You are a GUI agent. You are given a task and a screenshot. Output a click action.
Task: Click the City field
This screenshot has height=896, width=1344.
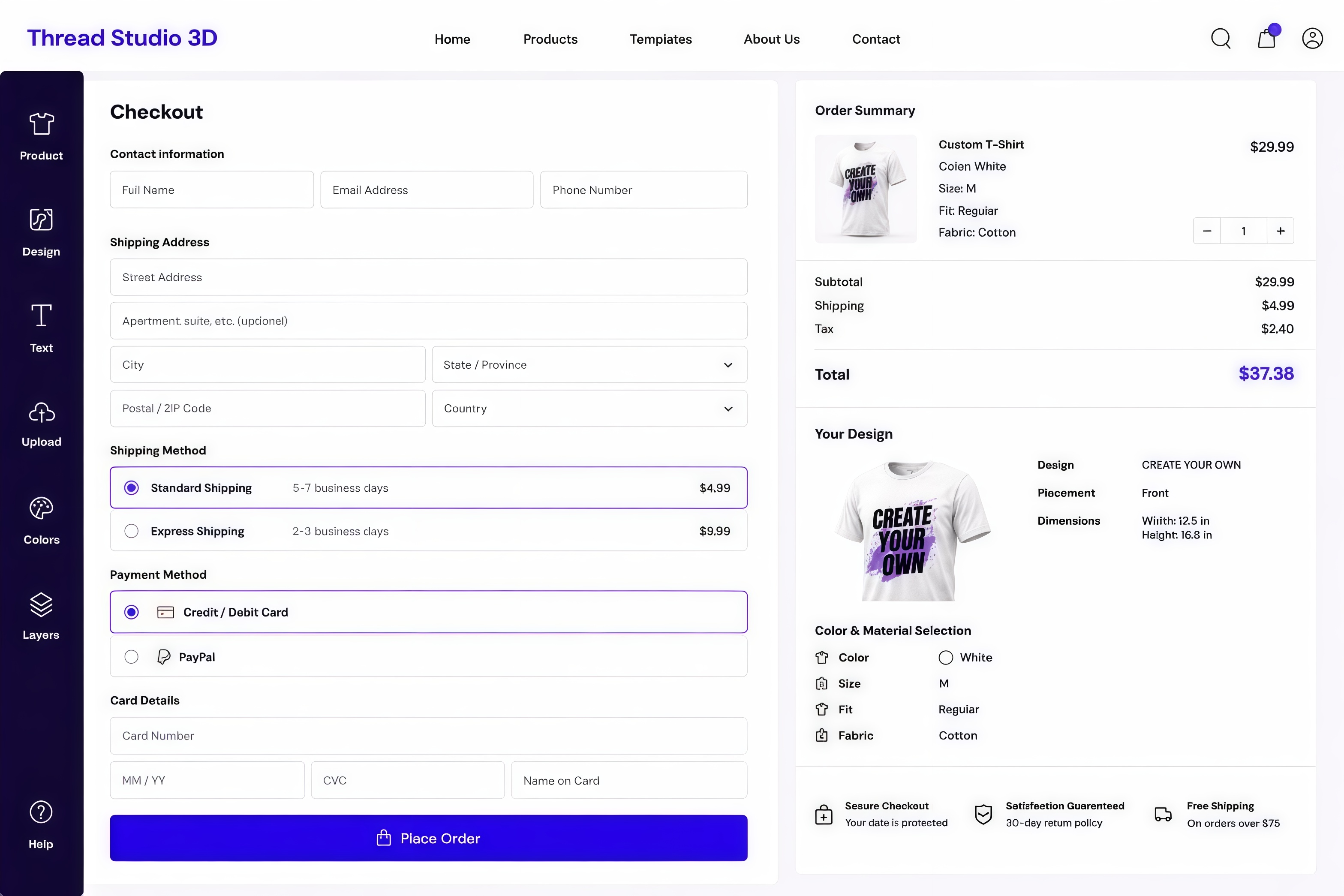(x=268, y=364)
